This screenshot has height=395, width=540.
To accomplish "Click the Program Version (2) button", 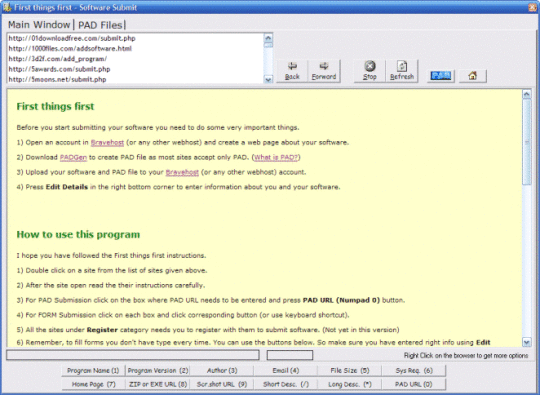I will point(158,371).
